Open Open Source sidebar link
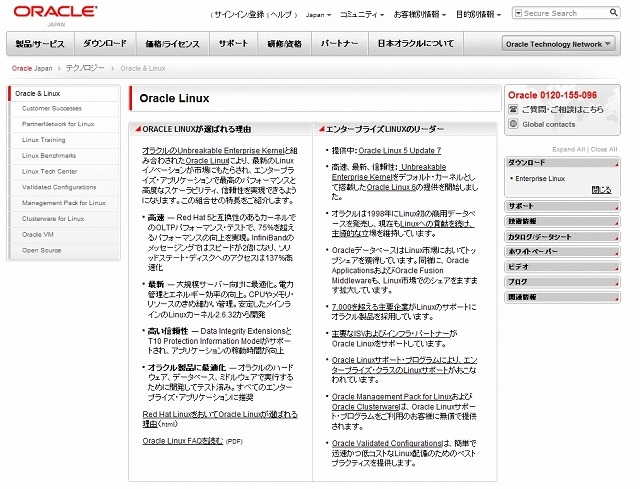 coord(42,250)
